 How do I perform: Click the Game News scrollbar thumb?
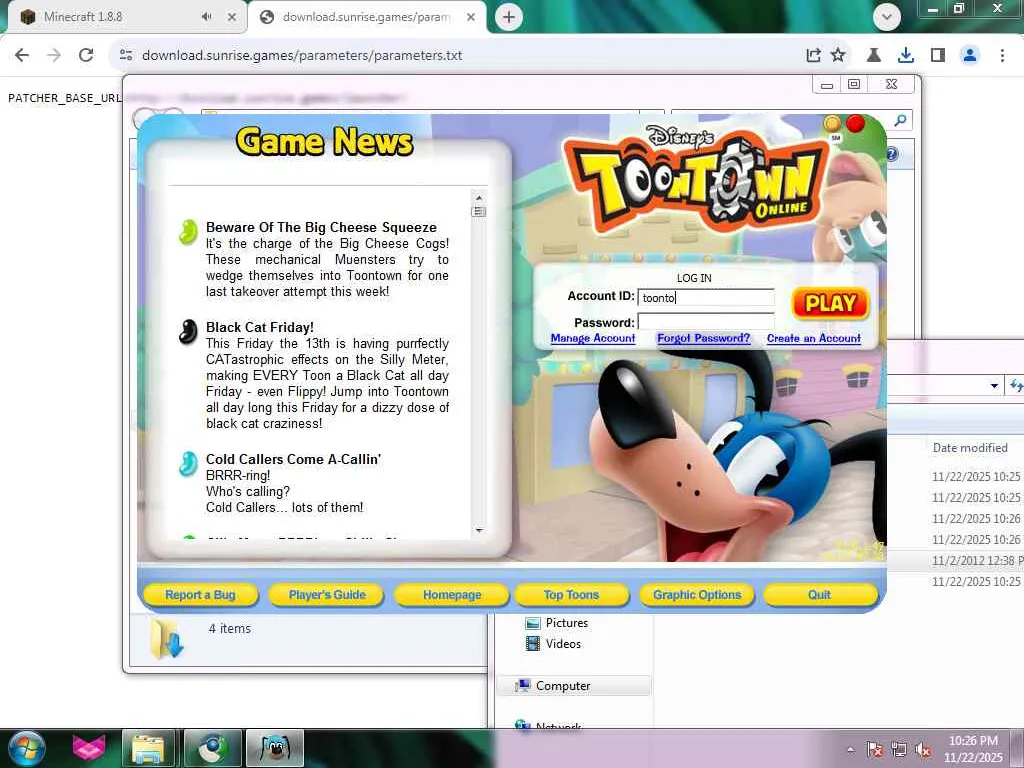(x=479, y=212)
